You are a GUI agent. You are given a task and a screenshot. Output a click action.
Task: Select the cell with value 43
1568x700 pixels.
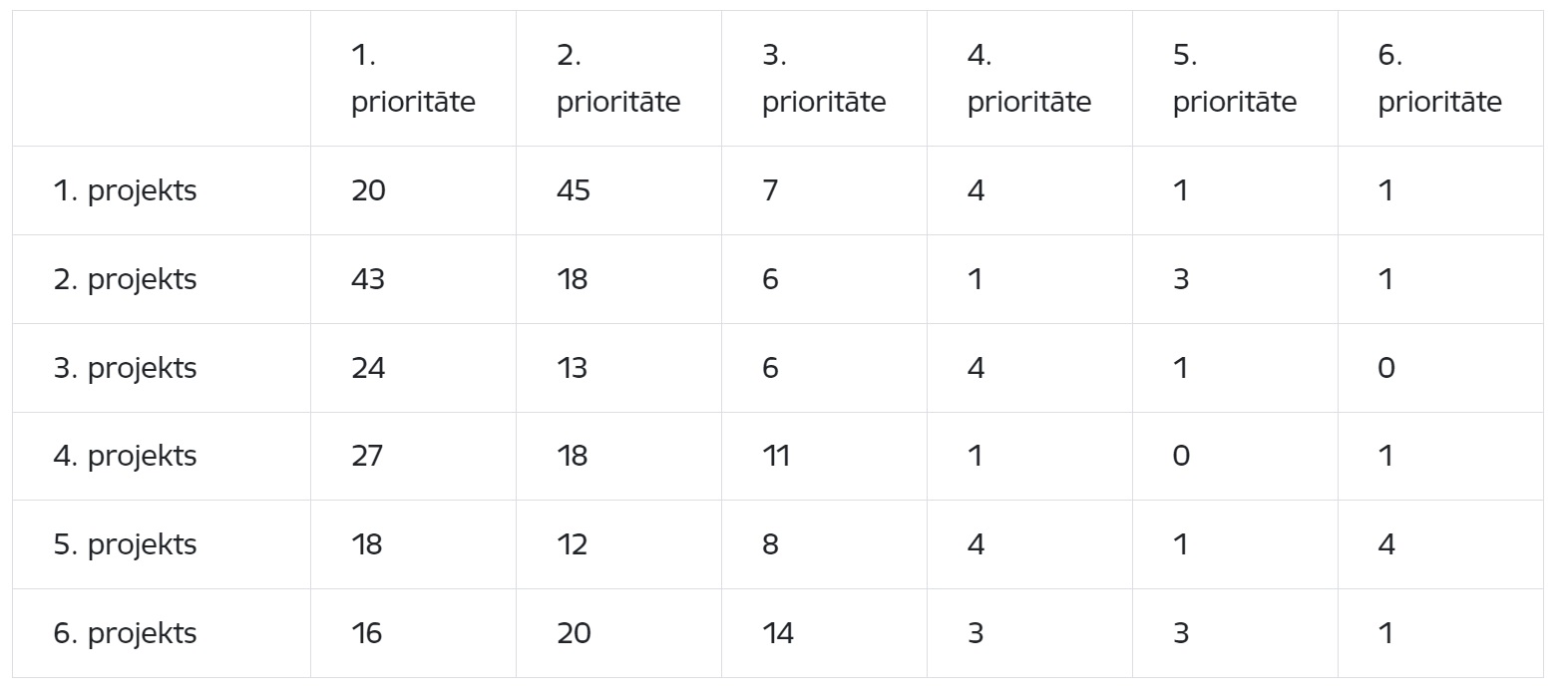pyautogui.click(x=413, y=279)
